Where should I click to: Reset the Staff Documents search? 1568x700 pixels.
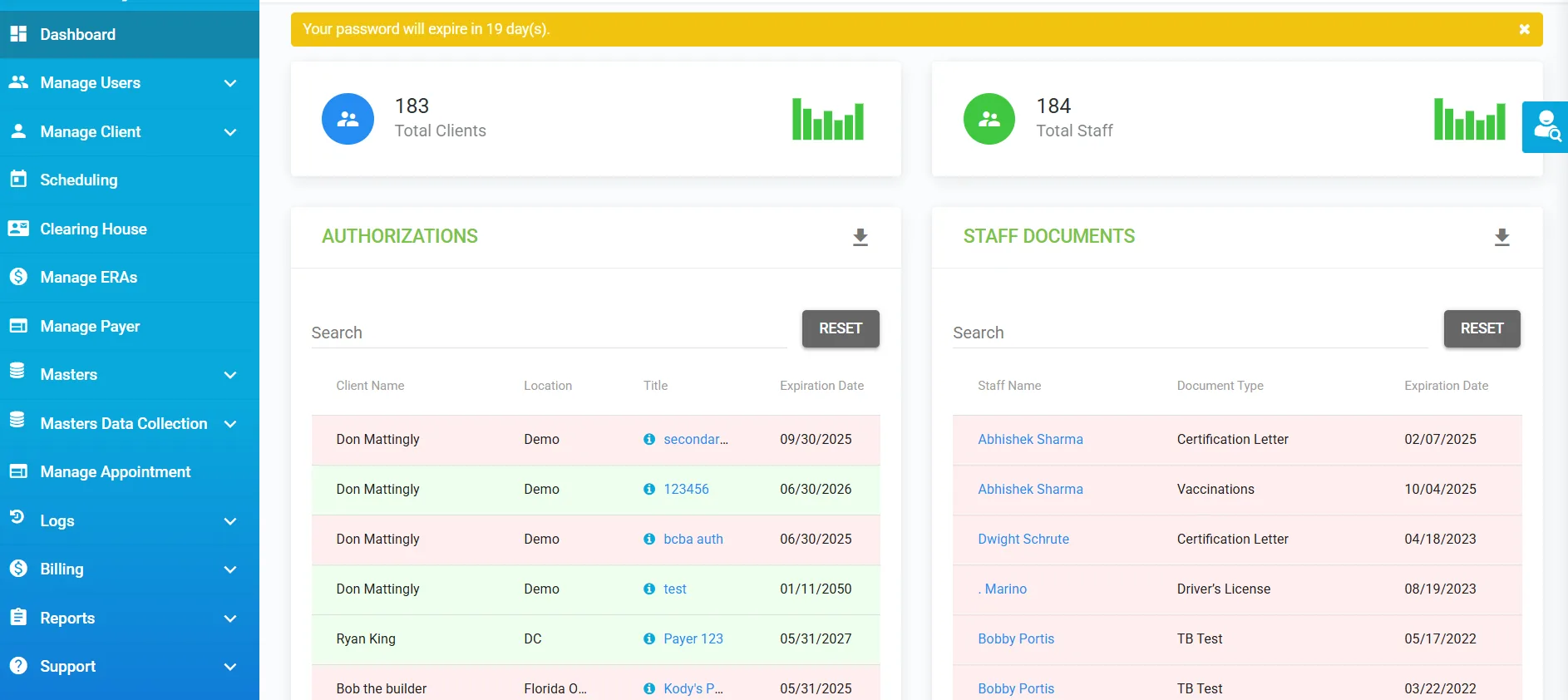click(1482, 328)
